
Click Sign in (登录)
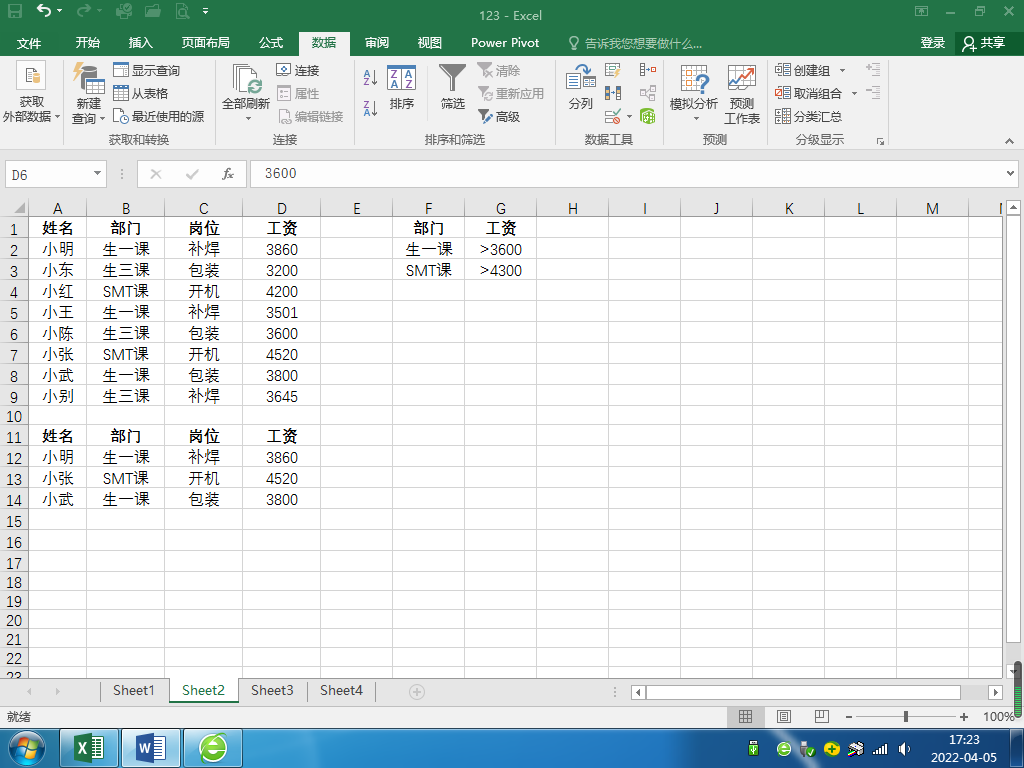point(933,43)
